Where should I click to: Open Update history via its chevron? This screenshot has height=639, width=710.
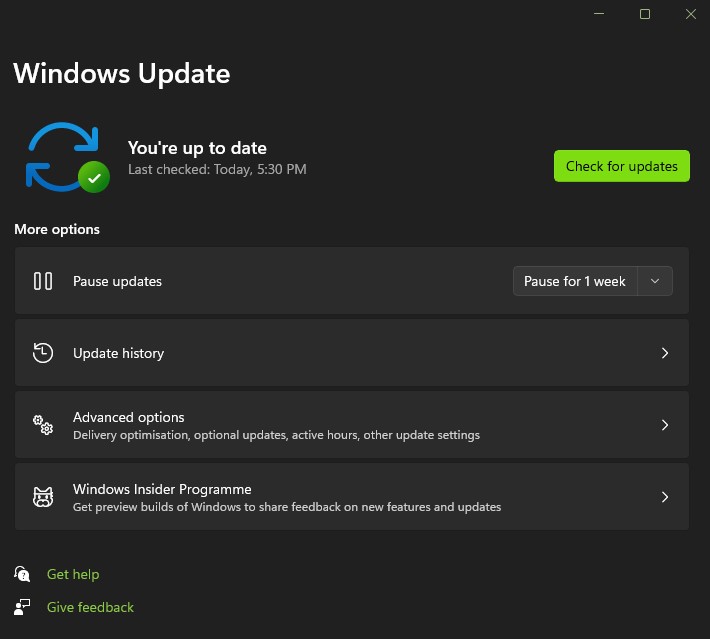point(665,353)
